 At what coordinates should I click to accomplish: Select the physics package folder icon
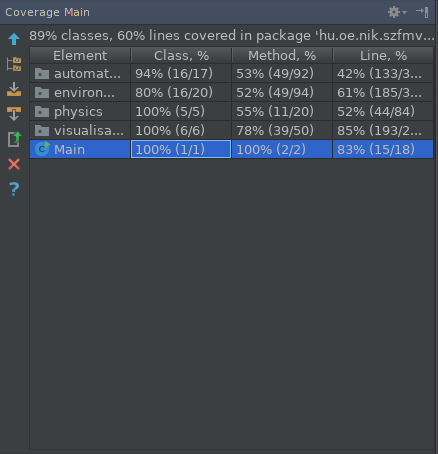42,112
